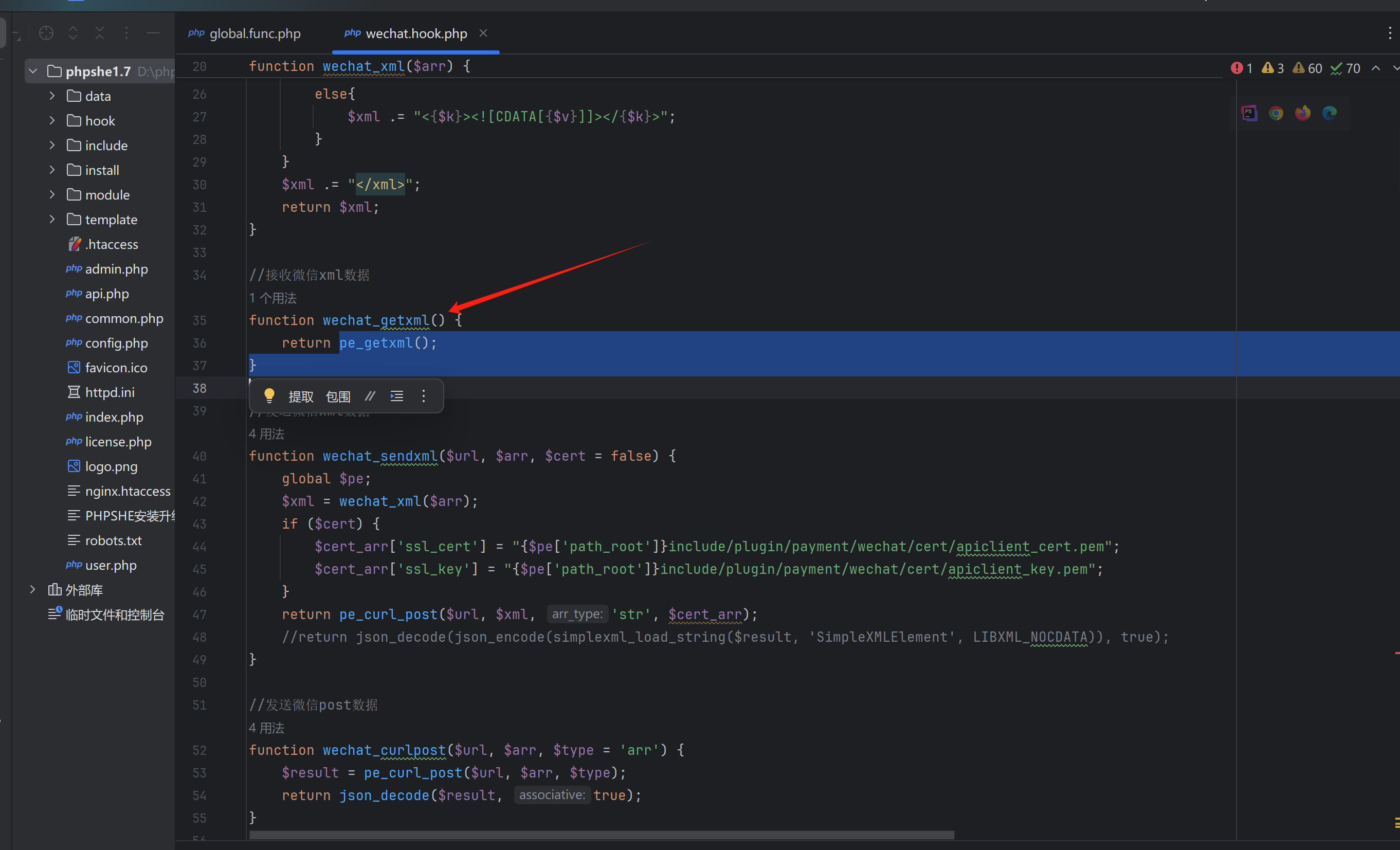Collapse the phpshe1.7 project root
Image resolution: width=1400 pixels, height=850 pixels.
coord(33,71)
